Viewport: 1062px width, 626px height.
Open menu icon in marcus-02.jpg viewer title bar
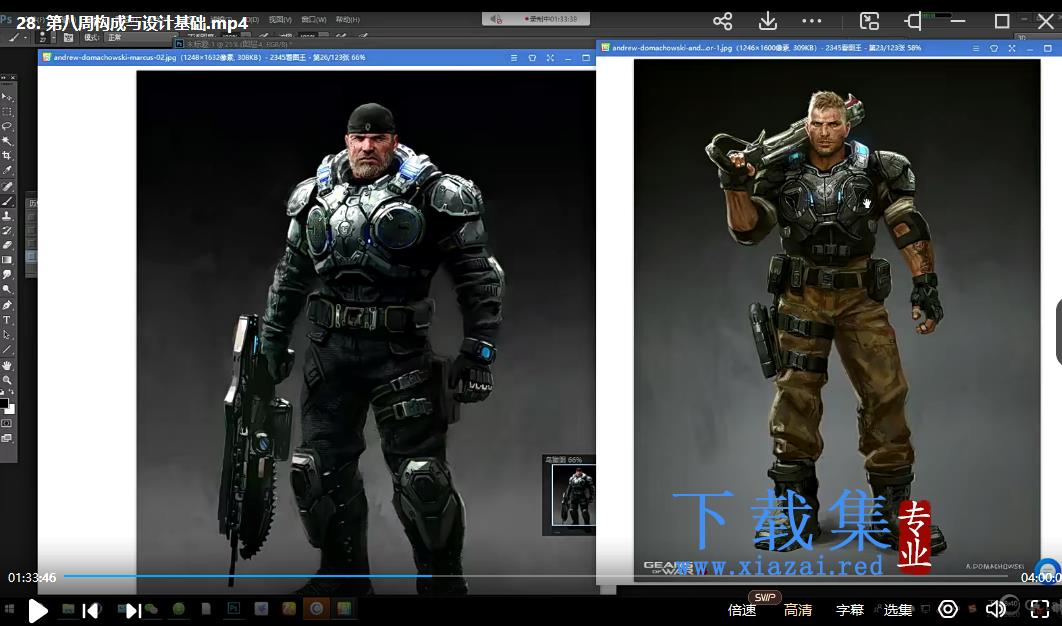514,58
